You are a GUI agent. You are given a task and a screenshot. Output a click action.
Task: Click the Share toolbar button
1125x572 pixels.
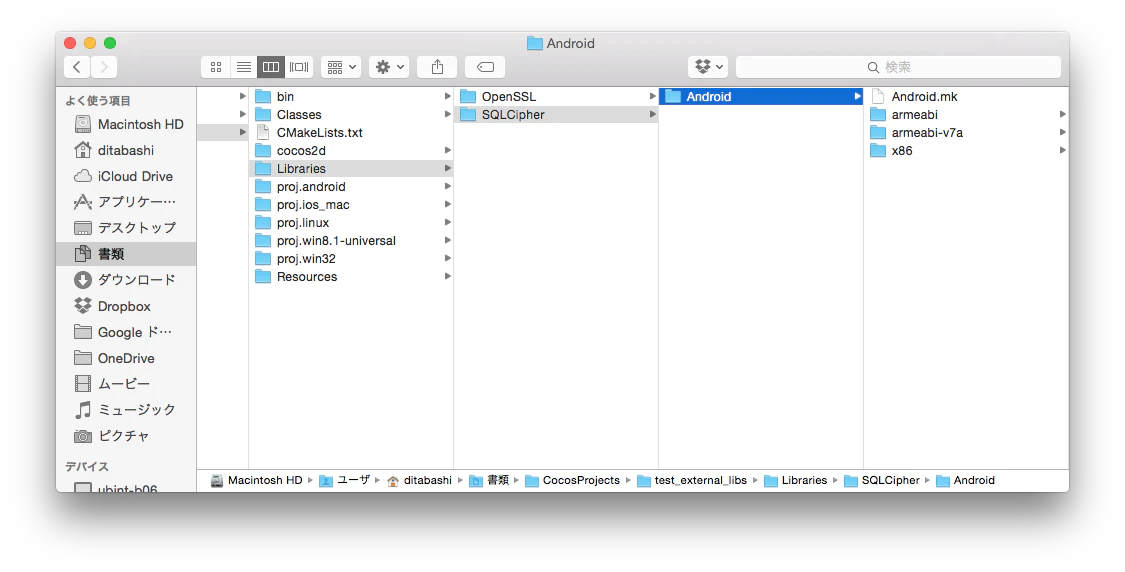coord(437,67)
